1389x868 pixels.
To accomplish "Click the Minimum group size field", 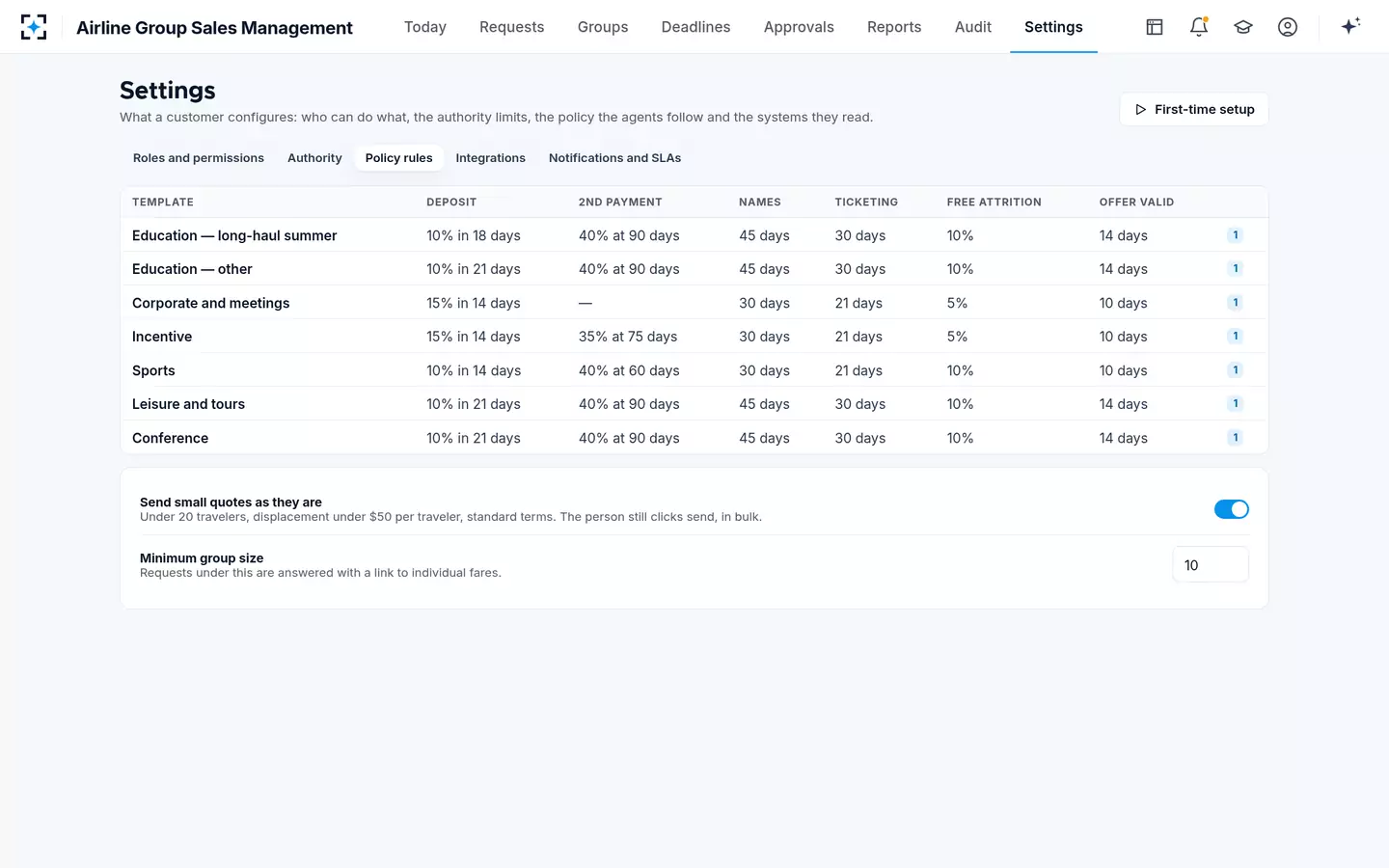I will 1211,565.
